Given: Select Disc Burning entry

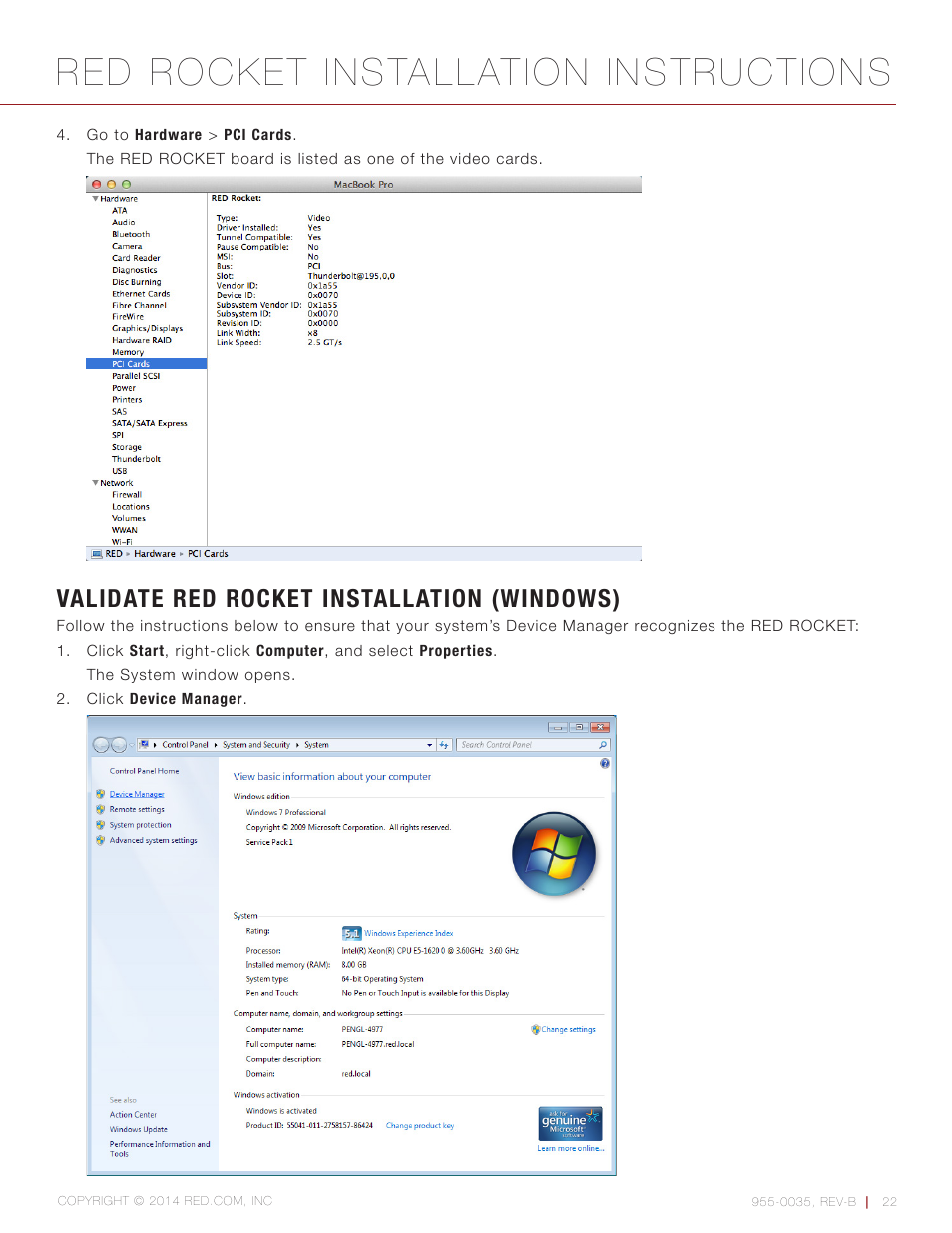Looking at the screenshot, I should (136, 282).
